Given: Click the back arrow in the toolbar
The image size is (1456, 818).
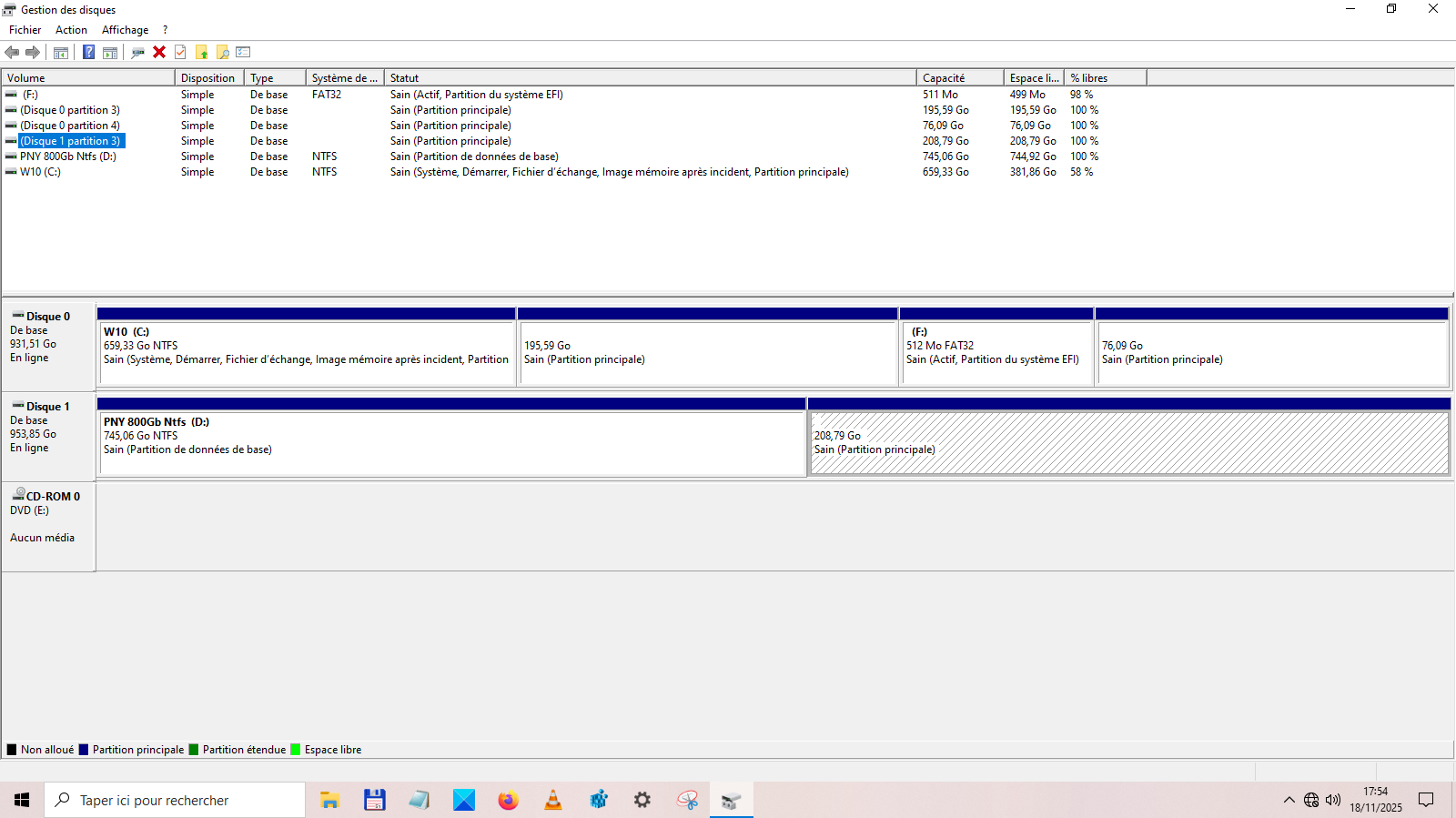Looking at the screenshot, I should [x=12, y=52].
